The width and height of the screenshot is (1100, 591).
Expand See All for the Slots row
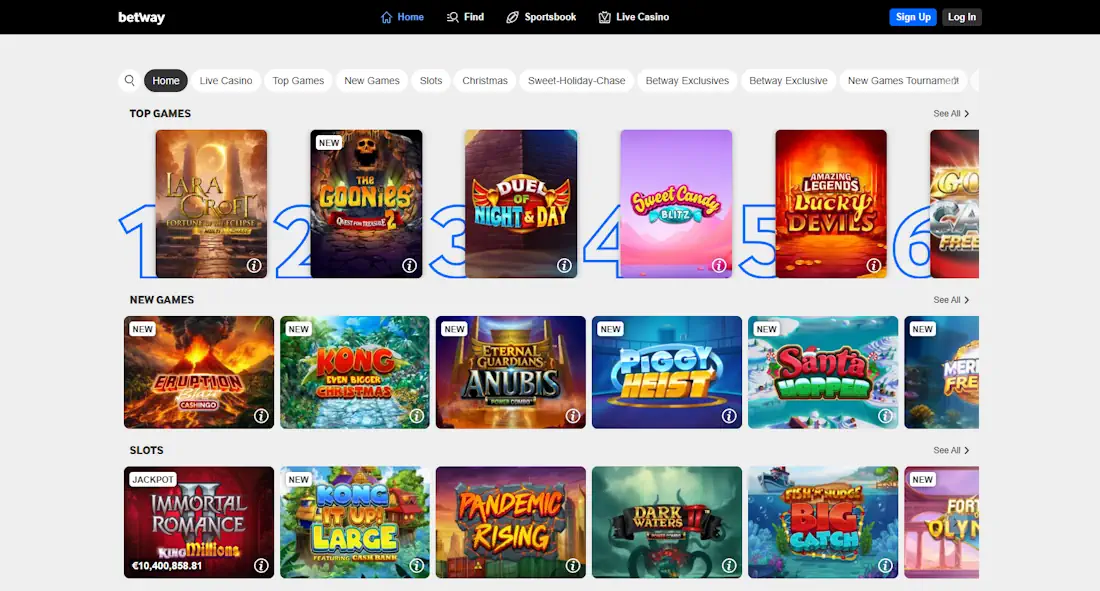click(950, 450)
